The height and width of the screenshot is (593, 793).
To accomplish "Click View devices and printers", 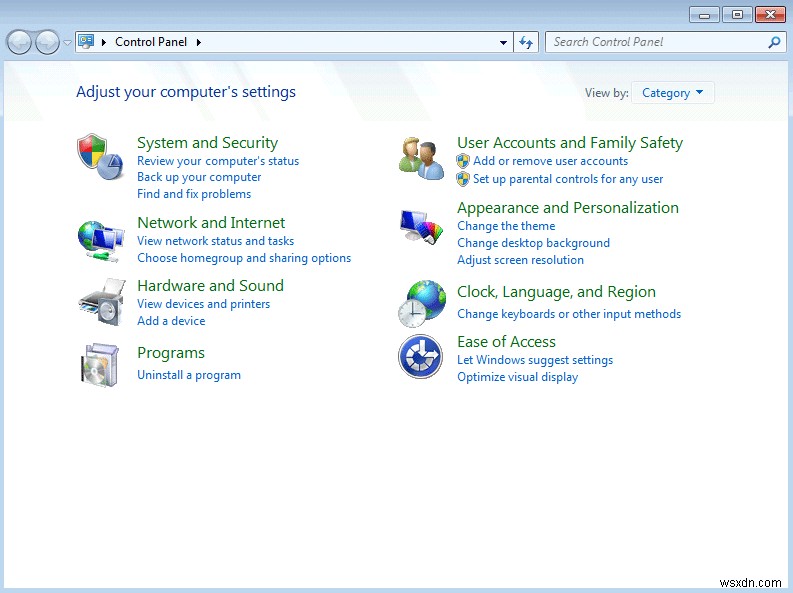I will click(203, 304).
